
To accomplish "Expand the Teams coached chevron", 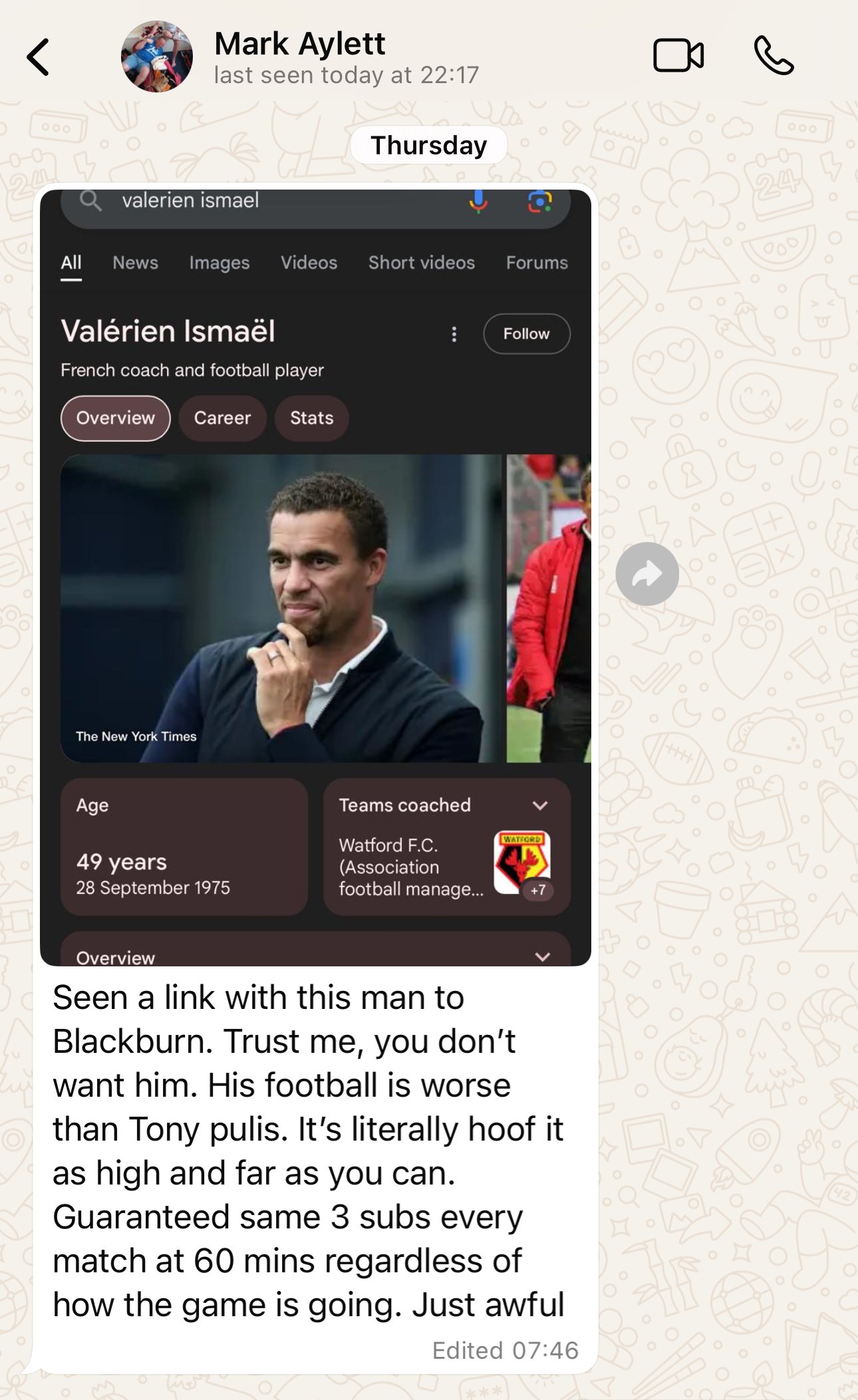I will tap(540, 805).
